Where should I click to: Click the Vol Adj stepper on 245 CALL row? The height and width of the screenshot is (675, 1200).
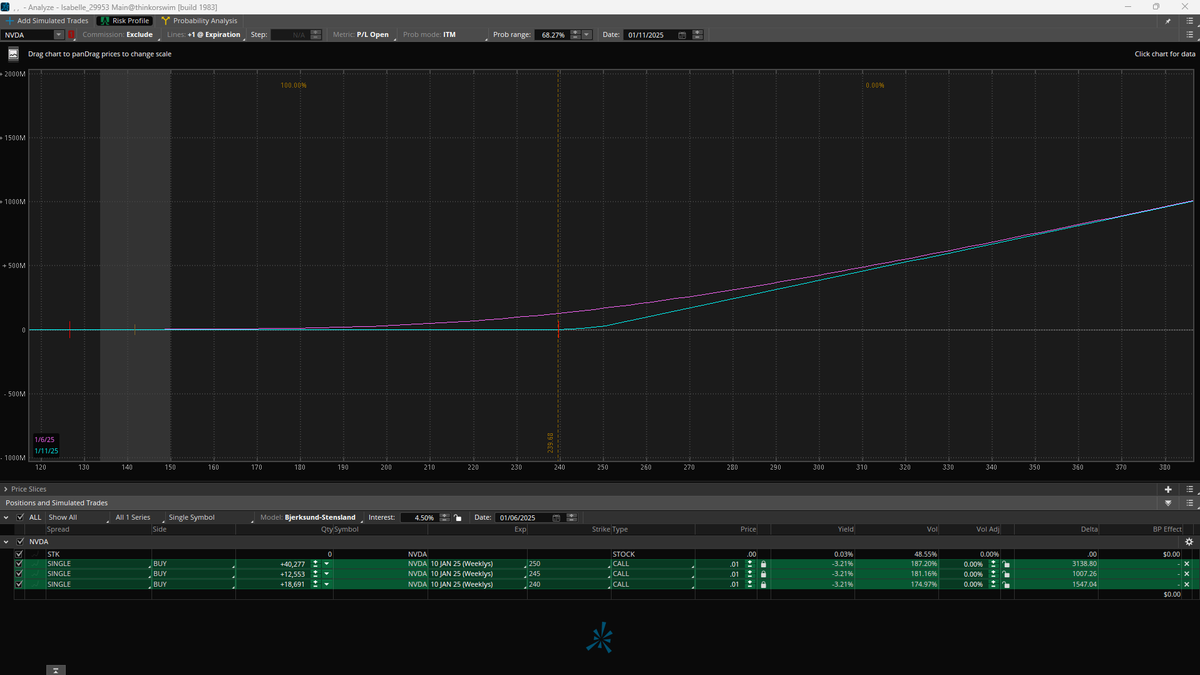[x=993, y=574]
